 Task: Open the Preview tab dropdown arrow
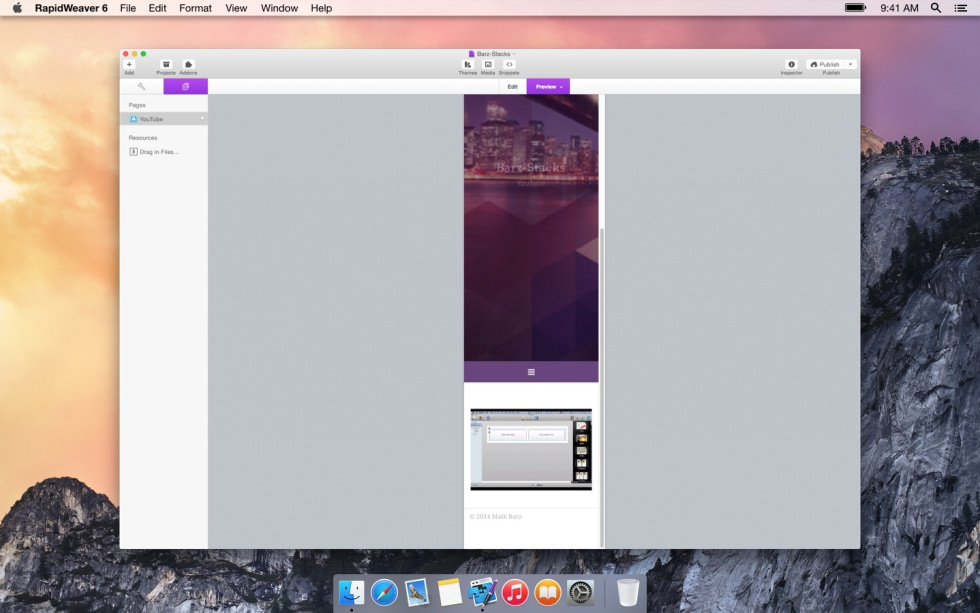(561, 87)
